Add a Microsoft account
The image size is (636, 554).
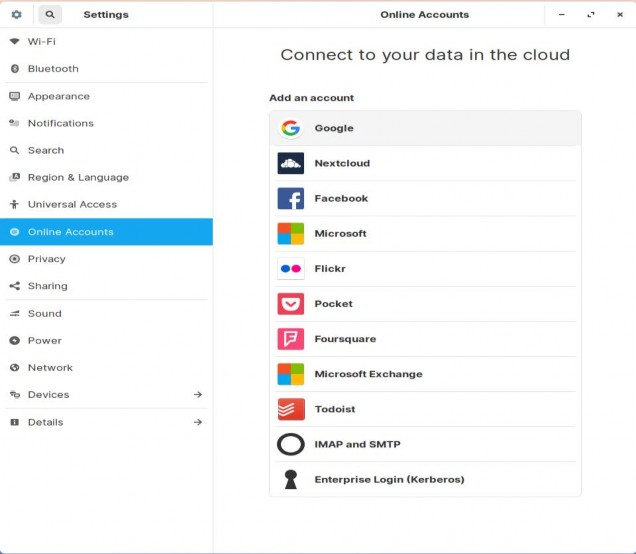coord(340,234)
